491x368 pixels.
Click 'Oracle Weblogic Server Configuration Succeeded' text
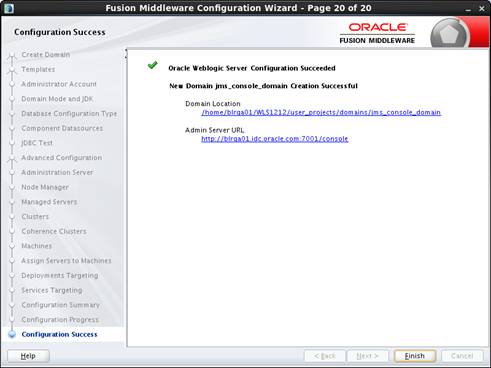[x=252, y=68]
